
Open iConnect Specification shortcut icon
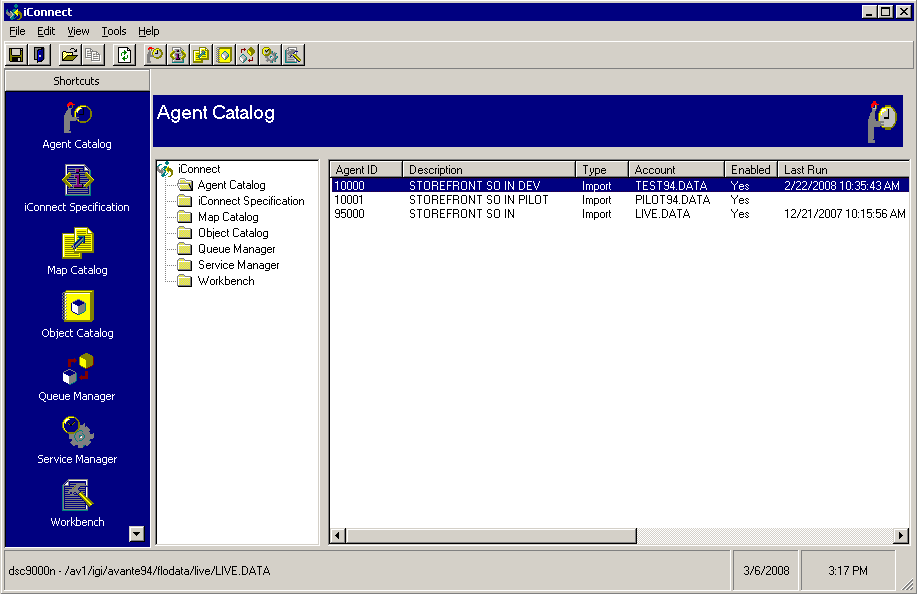(x=77, y=181)
